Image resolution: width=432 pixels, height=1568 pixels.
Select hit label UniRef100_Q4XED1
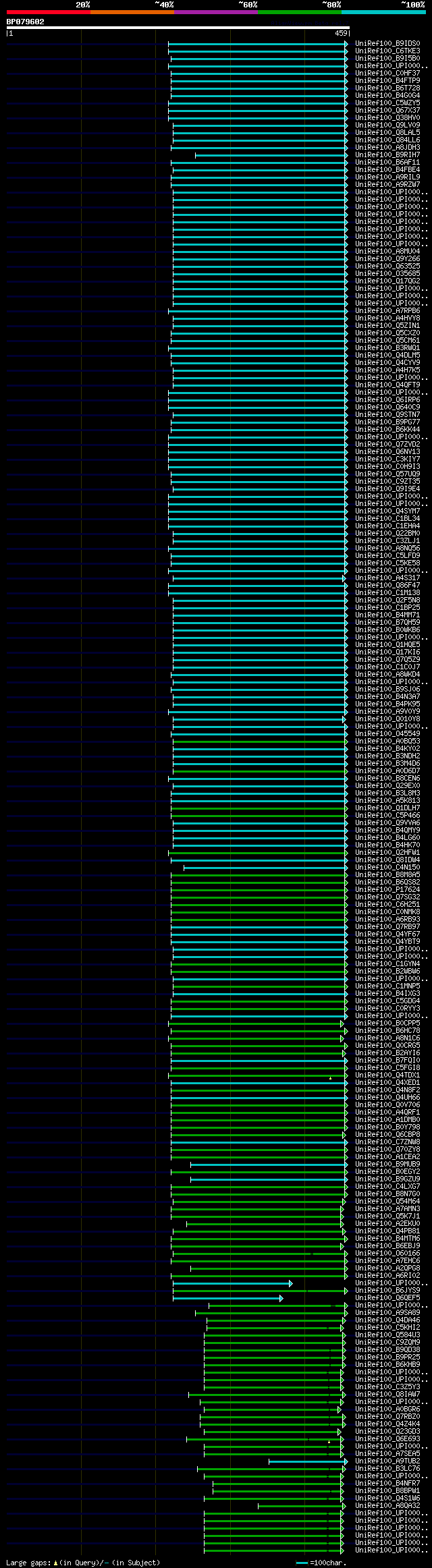(387, 1083)
